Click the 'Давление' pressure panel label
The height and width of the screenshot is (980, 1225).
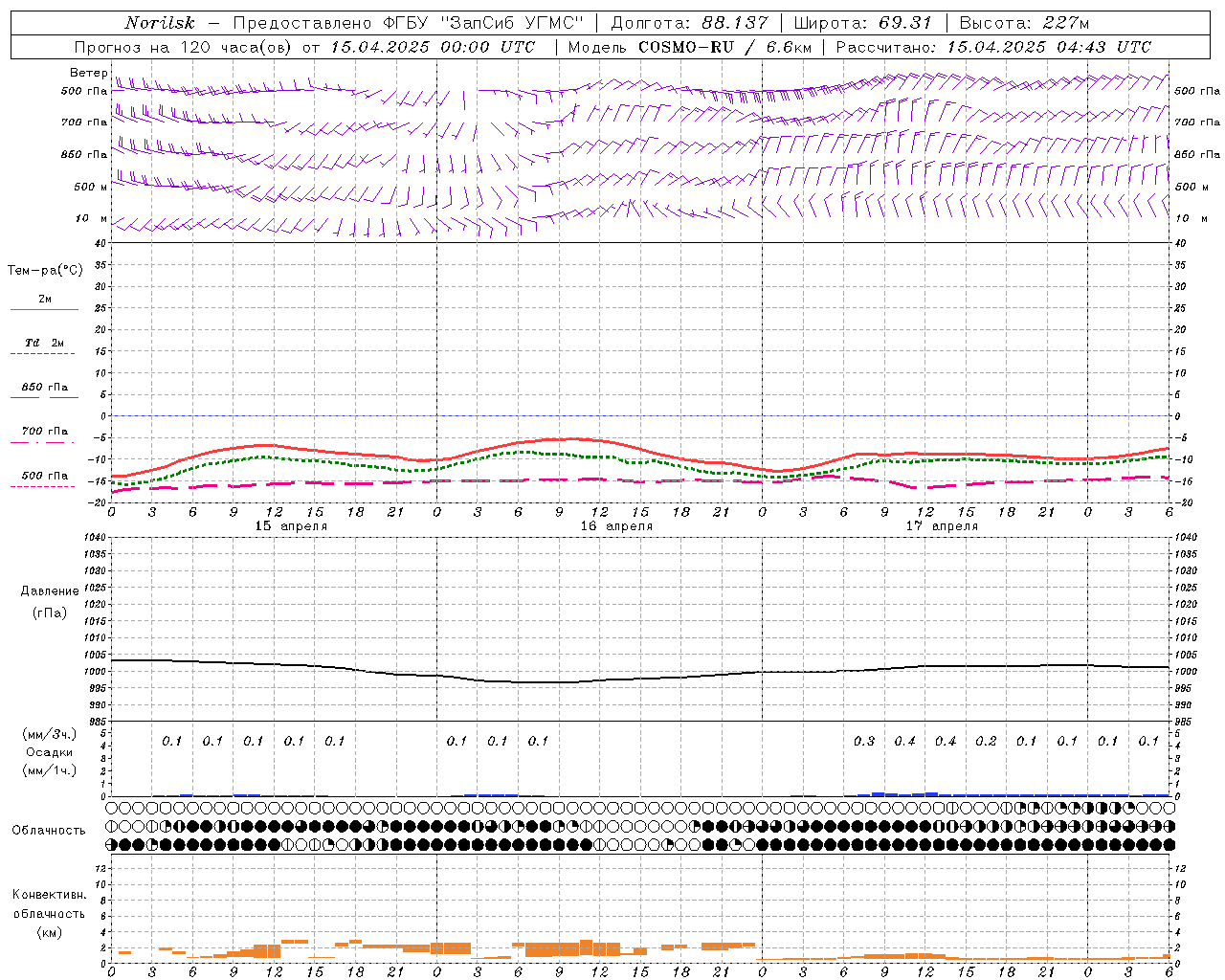pos(49,591)
